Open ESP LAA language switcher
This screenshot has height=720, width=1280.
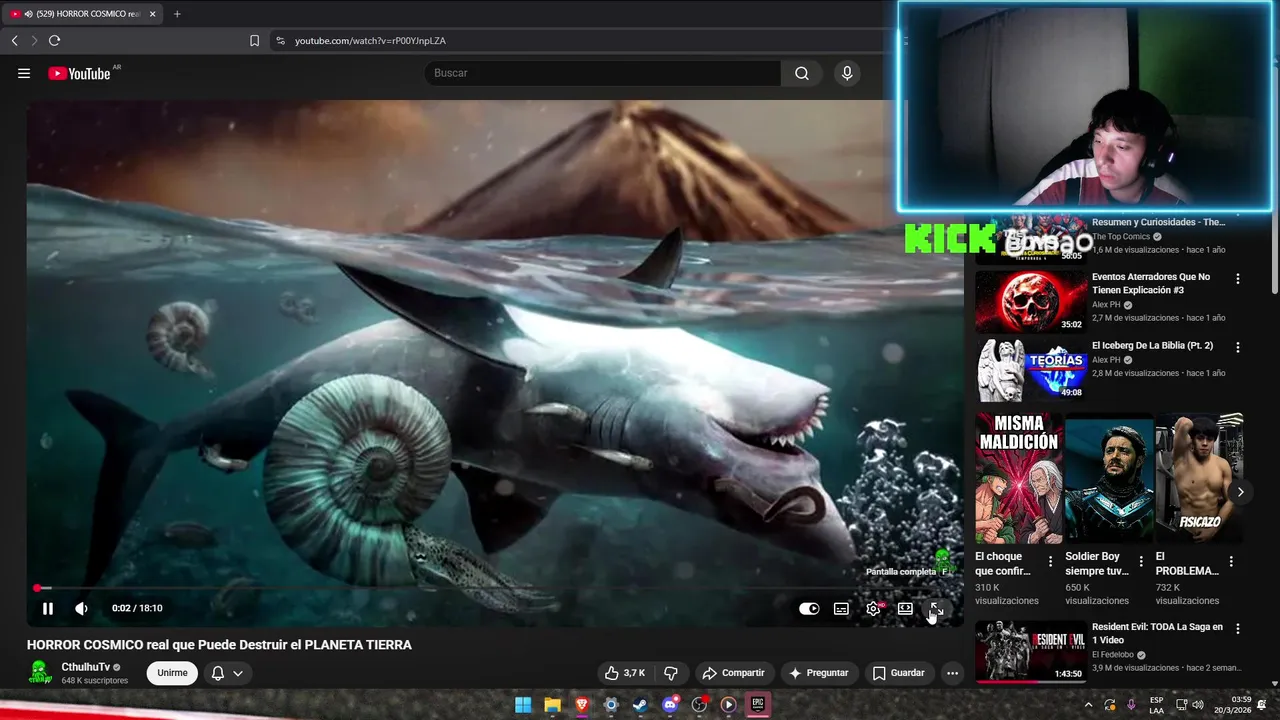[1156, 705]
